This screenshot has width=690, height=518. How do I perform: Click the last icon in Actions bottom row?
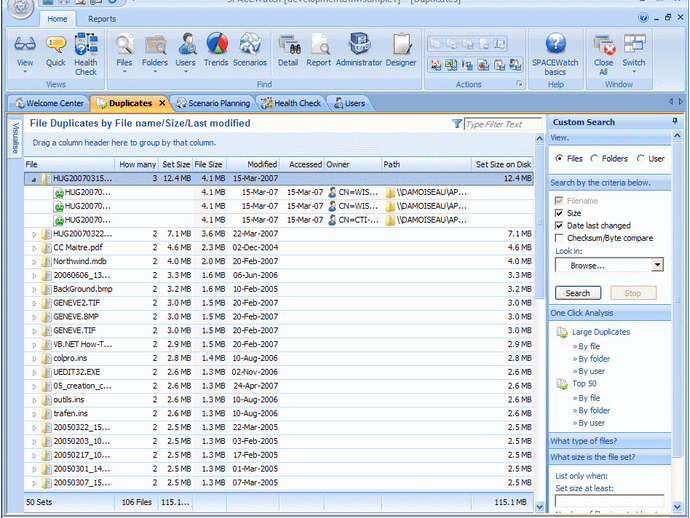(x=515, y=65)
